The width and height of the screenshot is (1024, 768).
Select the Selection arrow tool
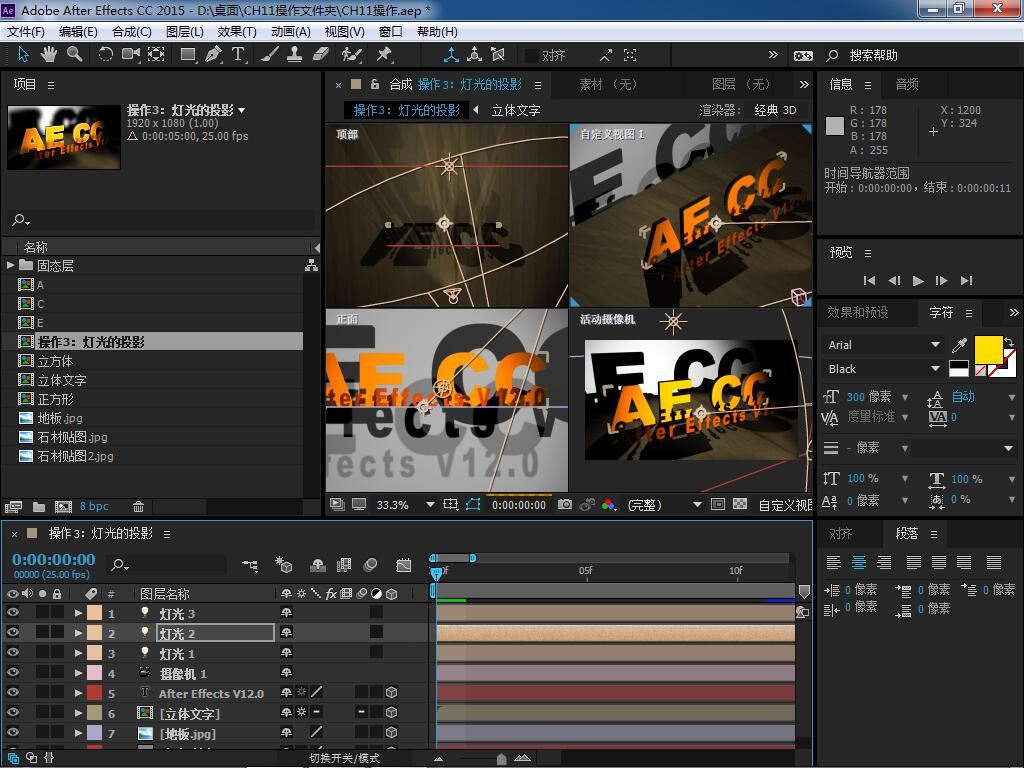[x=23, y=55]
